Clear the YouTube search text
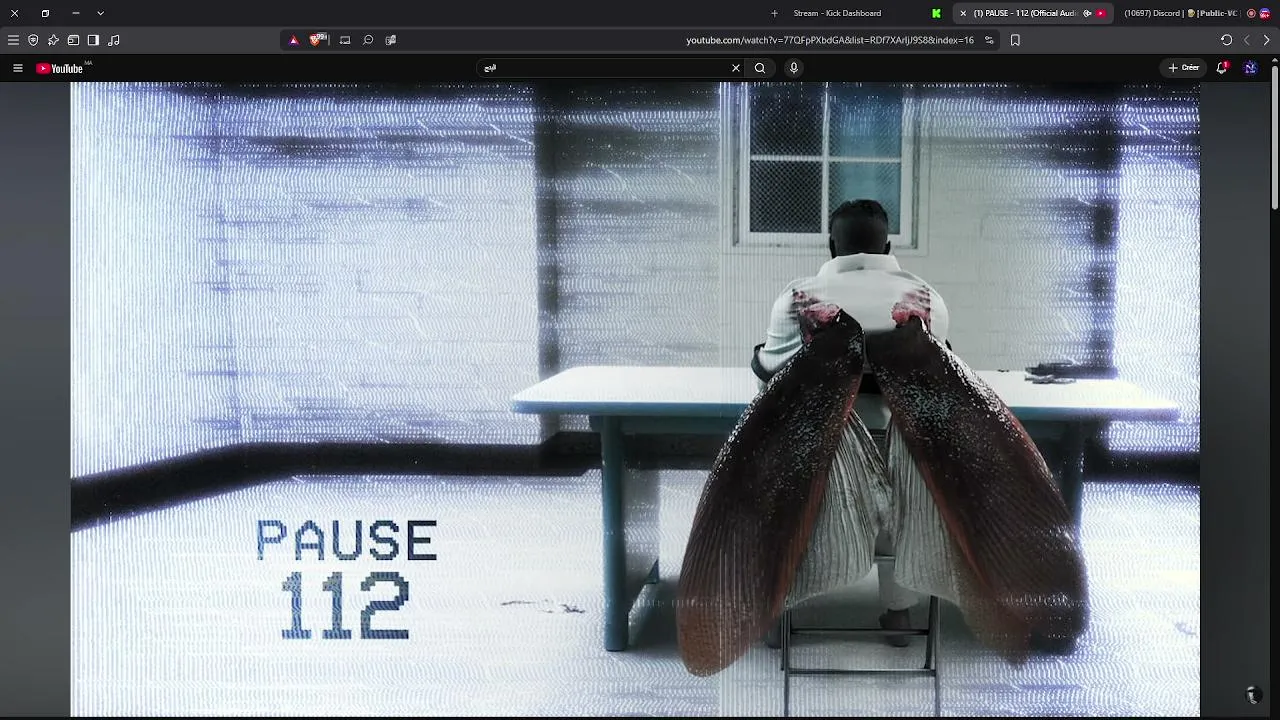The height and width of the screenshot is (720, 1280). [736, 68]
